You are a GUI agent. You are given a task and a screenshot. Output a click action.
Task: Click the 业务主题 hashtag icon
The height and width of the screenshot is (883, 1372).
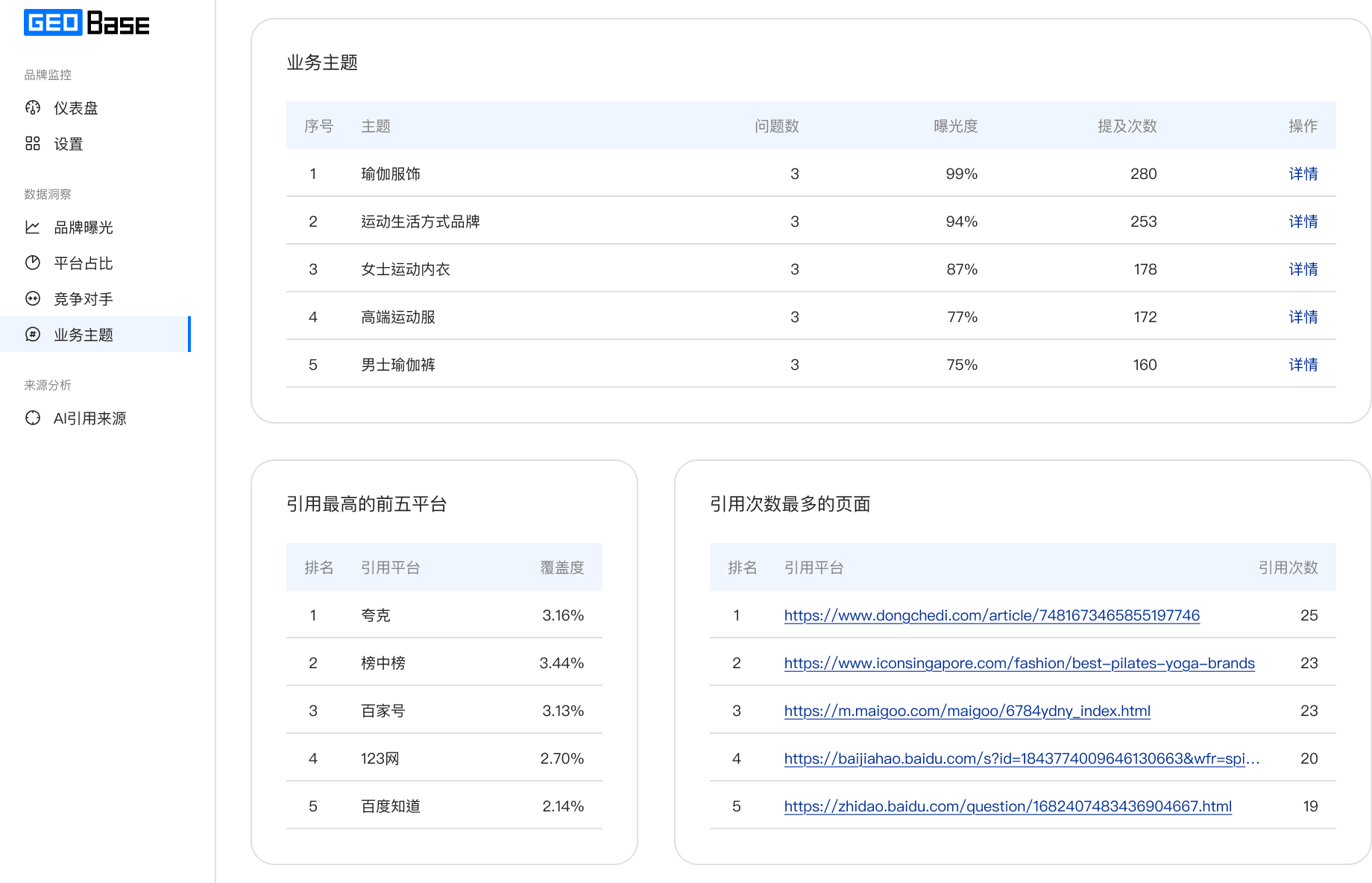coord(33,335)
